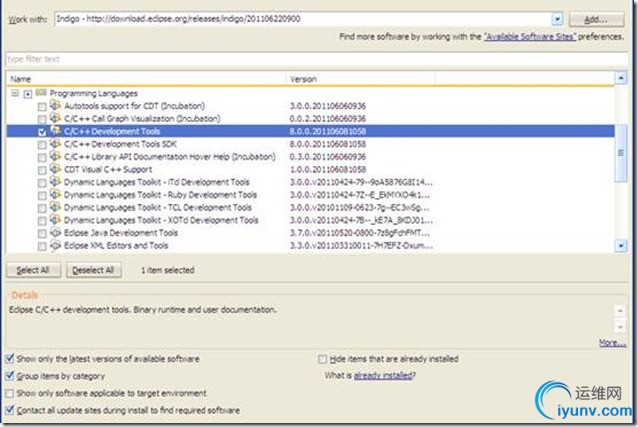Check Ruby Development Tools checkbox
Screen dimensions: 638x427
coord(42,195)
